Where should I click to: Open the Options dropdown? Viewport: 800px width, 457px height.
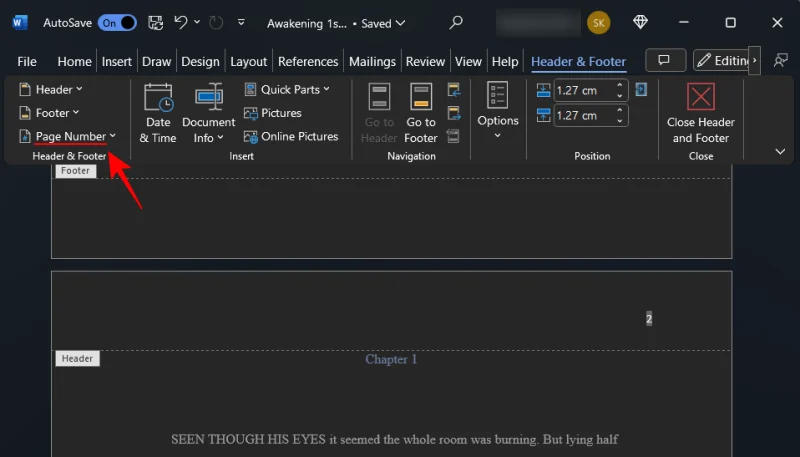497,112
